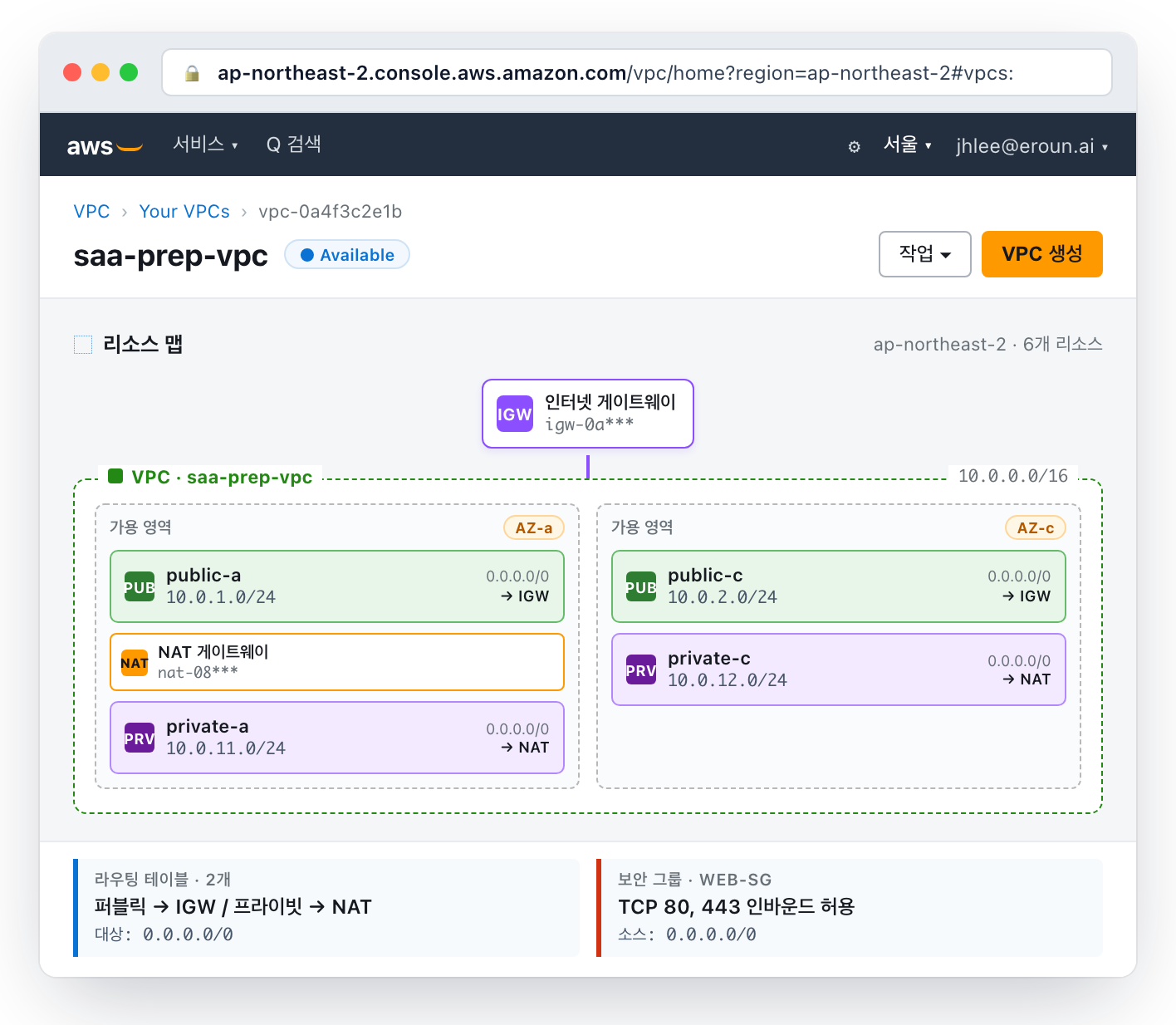Click the VPC 생성 button
The height and width of the screenshot is (1025, 1176).
[x=1042, y=254]
